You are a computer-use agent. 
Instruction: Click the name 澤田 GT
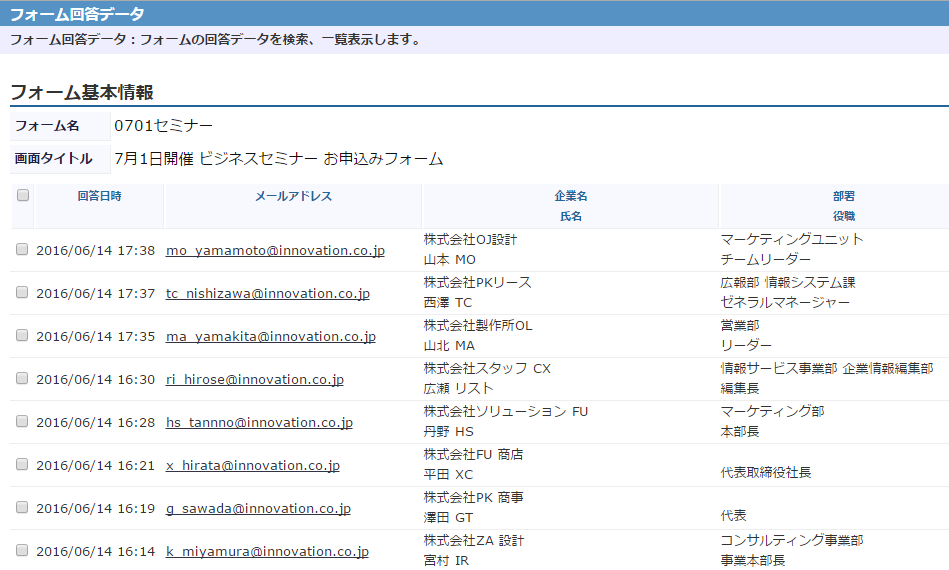(x=448, y=517)
